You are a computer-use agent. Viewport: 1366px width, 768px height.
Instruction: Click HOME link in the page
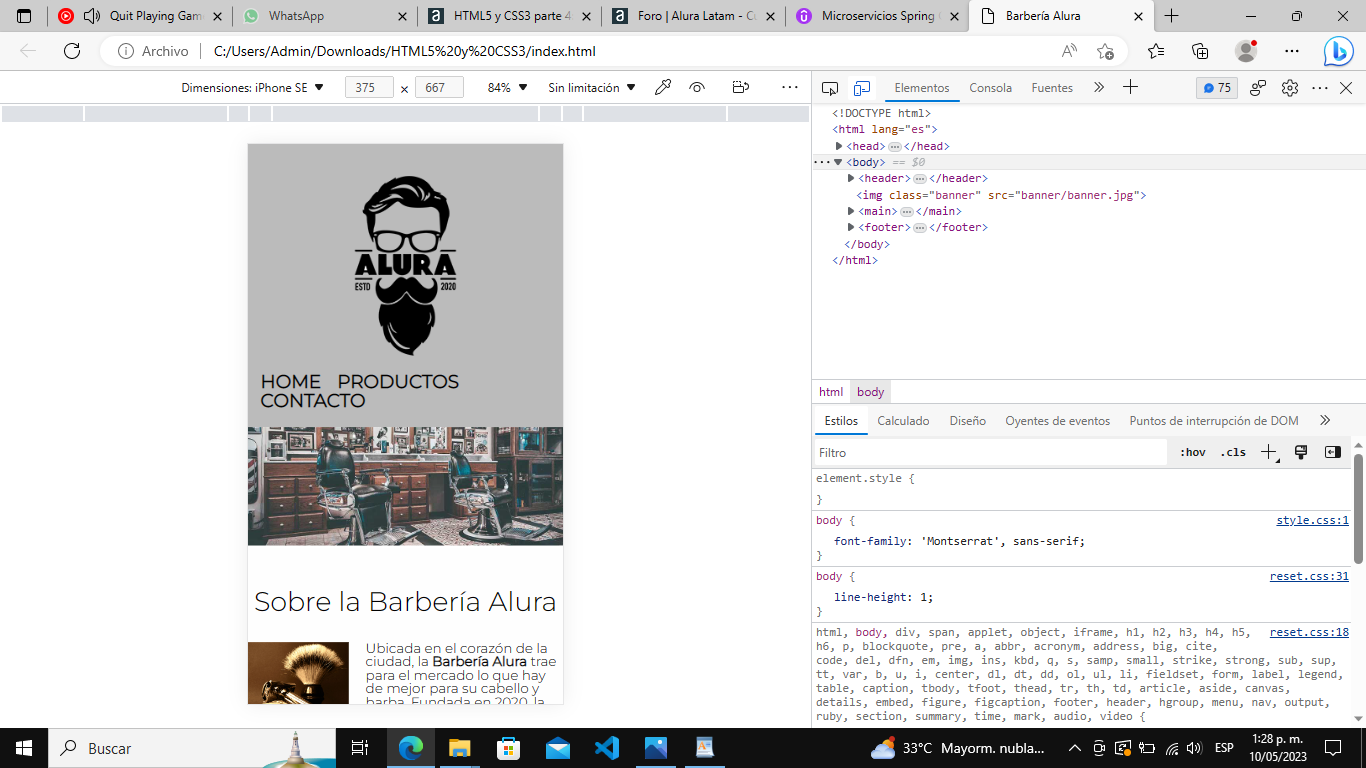[x=290, y=382]
